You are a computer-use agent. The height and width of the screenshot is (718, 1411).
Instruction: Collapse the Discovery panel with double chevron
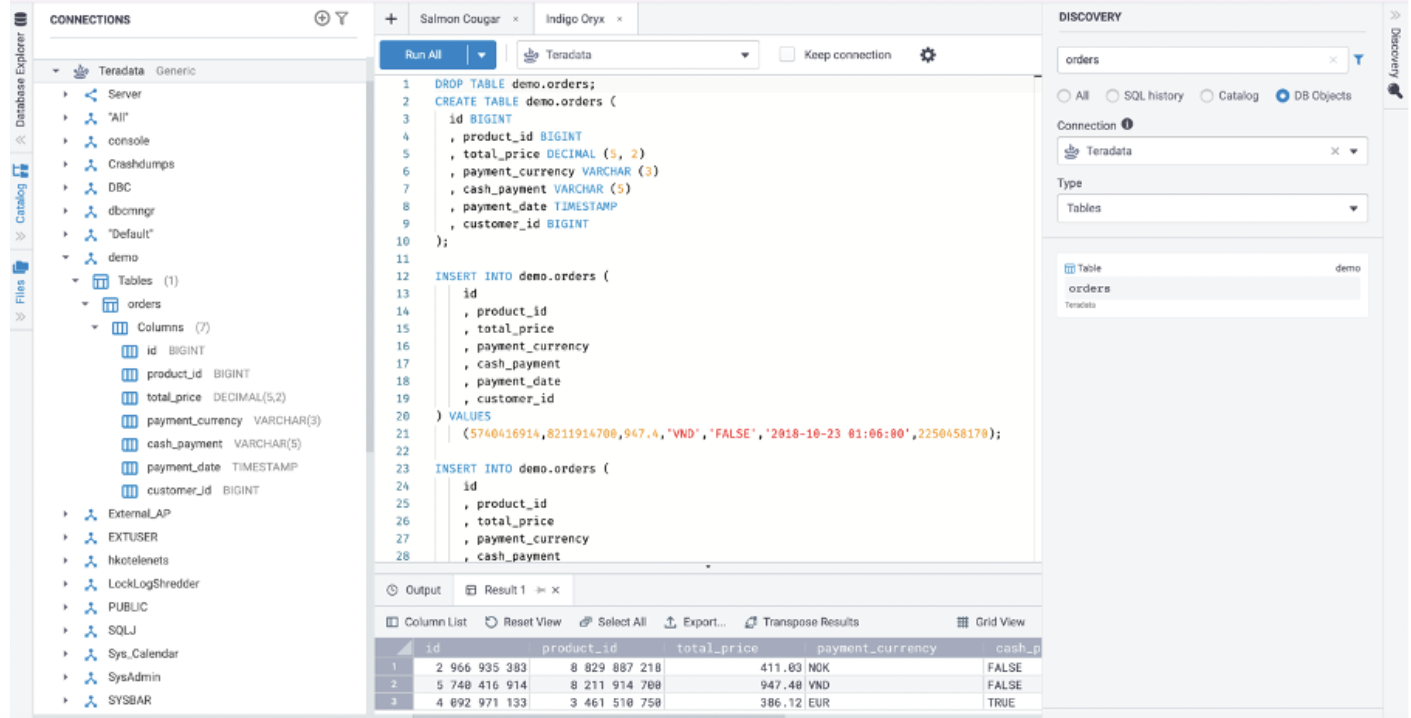(x=1396, y=15)
